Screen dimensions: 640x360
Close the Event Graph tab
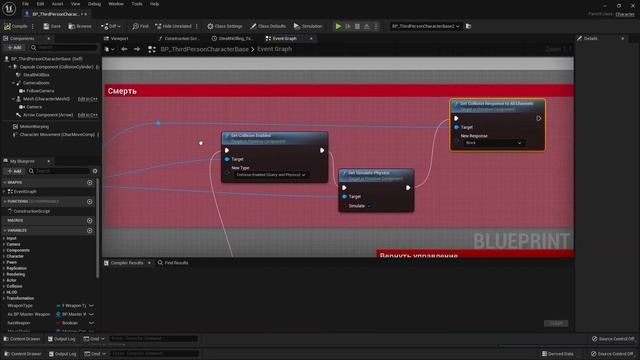(311, 38)
